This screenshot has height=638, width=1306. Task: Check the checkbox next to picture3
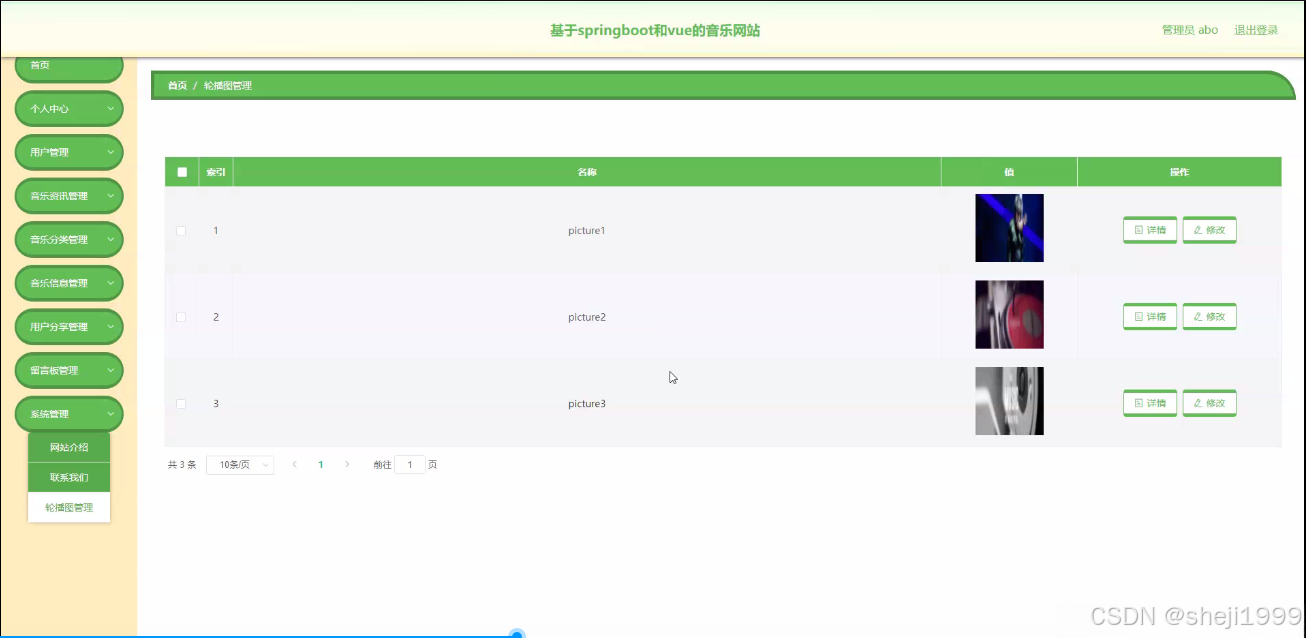181,403
